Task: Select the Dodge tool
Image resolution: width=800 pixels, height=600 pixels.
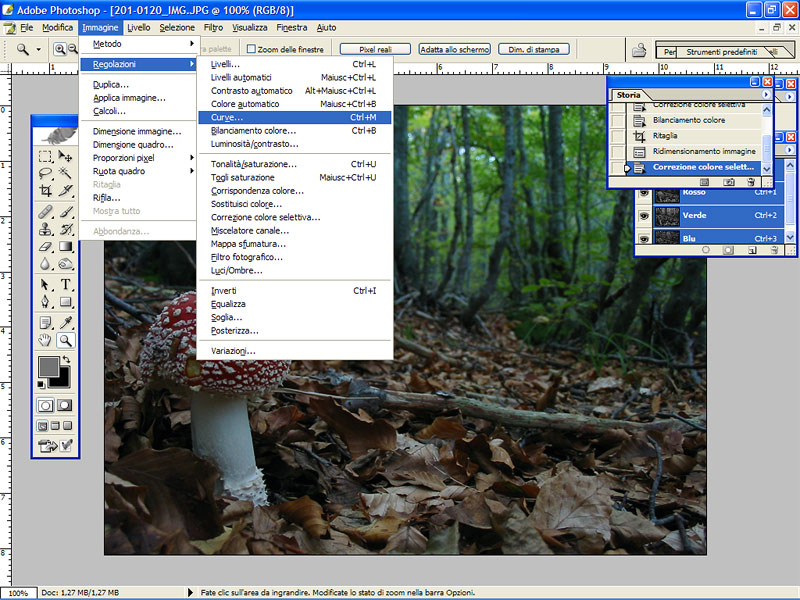Action: (65, 264)
